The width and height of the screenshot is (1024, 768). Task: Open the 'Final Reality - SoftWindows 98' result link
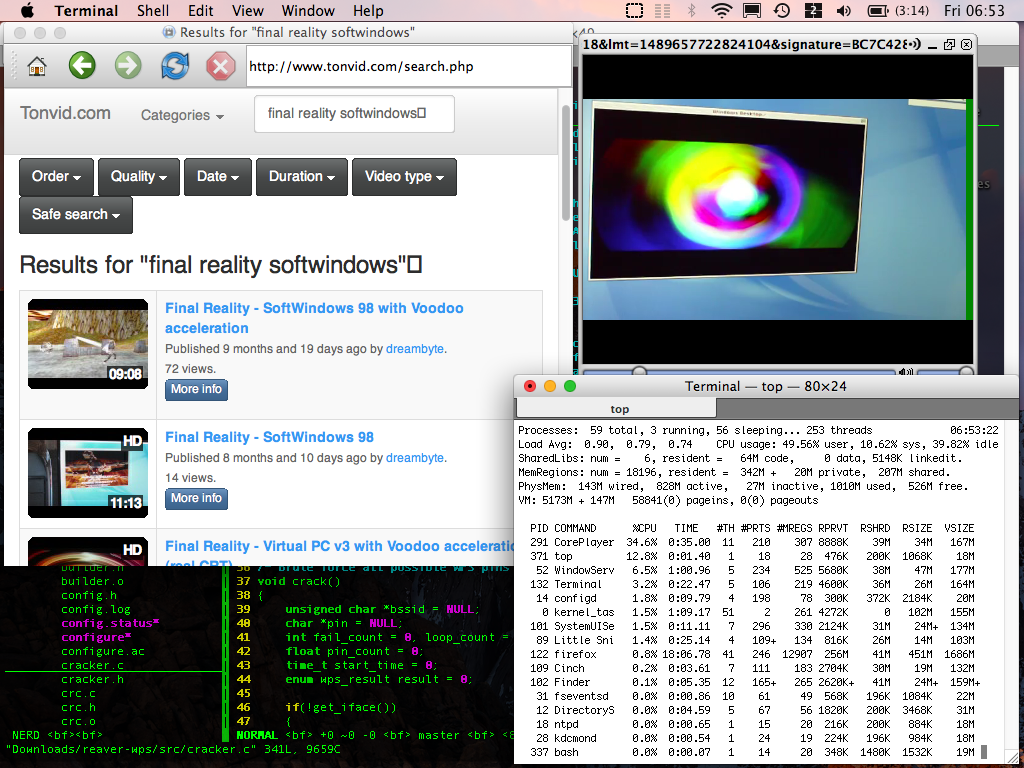(x=269, y=437)
